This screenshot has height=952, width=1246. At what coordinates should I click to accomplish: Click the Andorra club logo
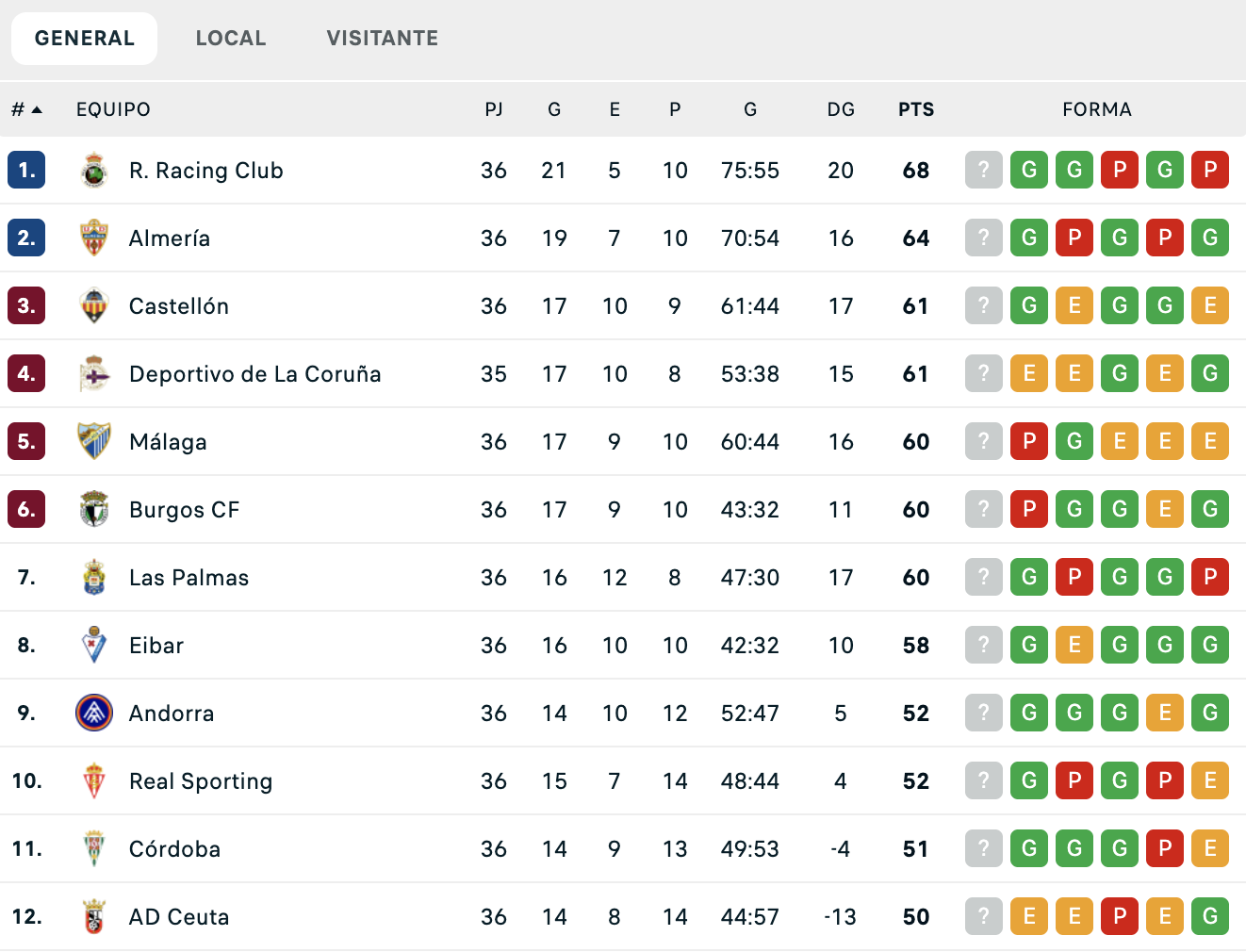93,713
